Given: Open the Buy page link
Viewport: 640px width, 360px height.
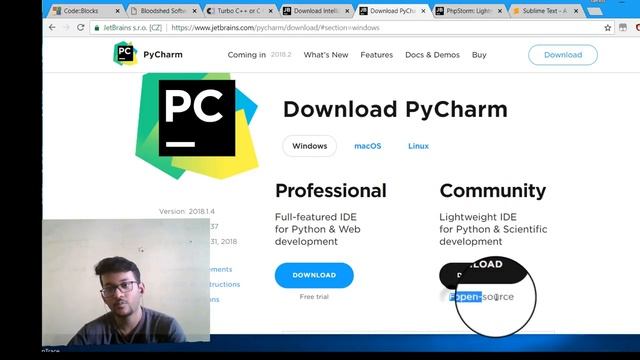Looking at the screenshot, I should [x=479, y=55].
